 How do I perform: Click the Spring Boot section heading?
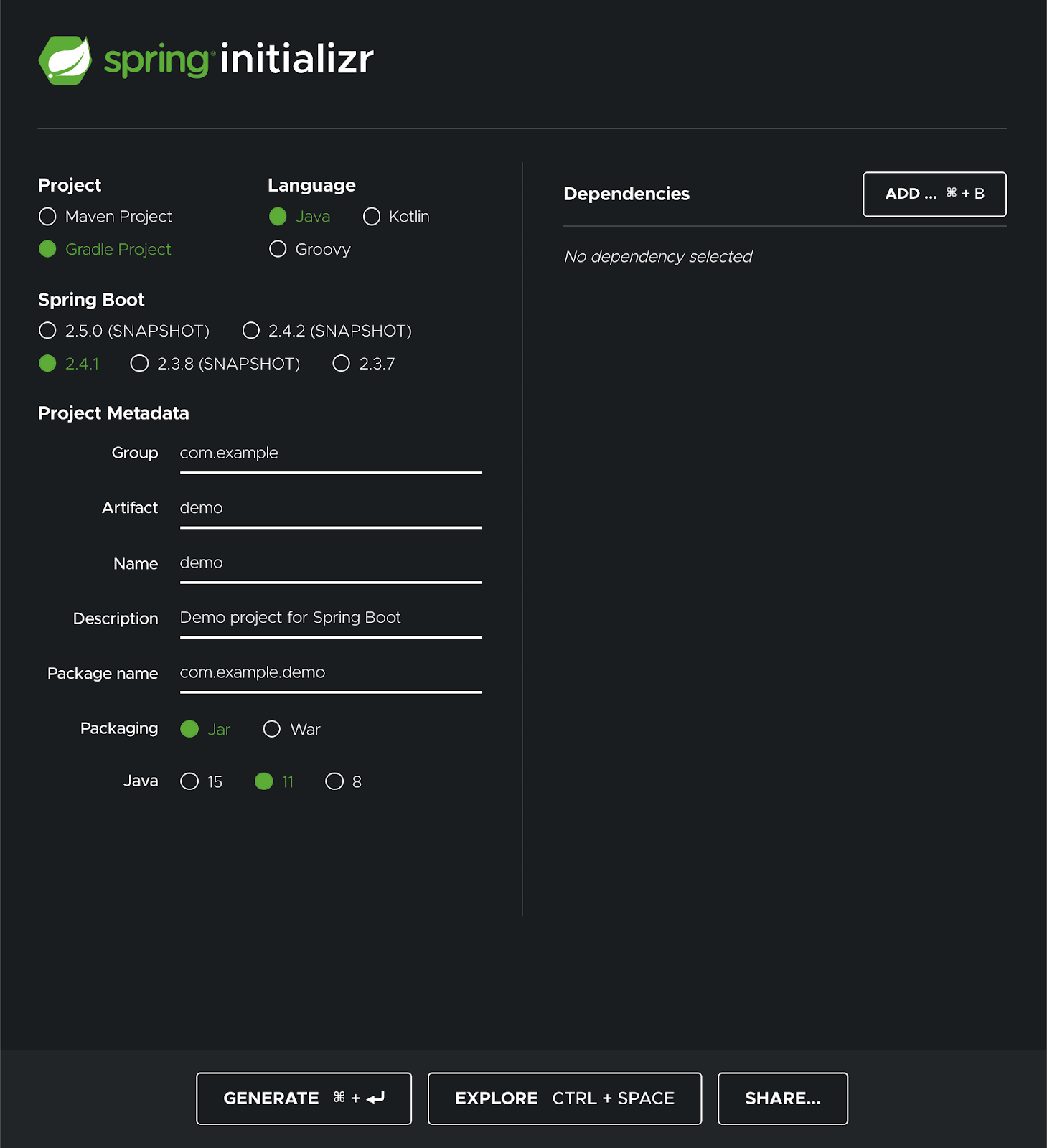pyautogui.click(x=91, y=300)
